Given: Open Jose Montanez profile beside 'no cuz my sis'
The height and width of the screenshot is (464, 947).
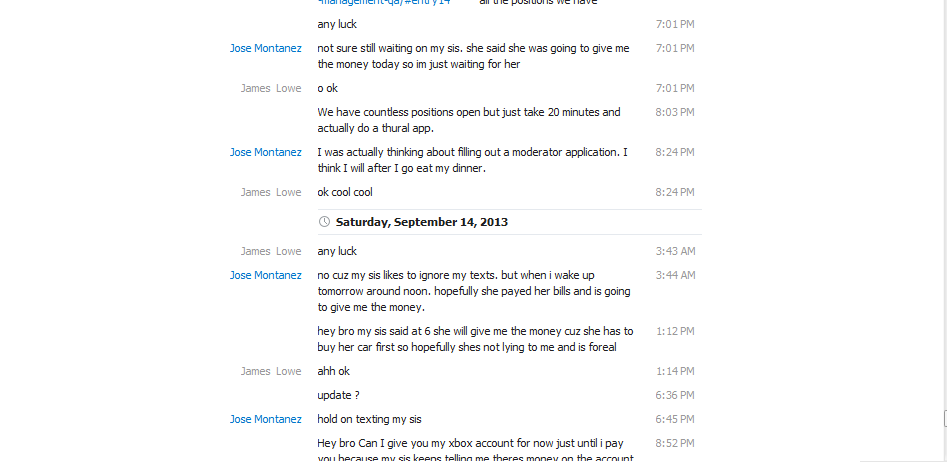Looking at the screenshot, I should [265, 275].
